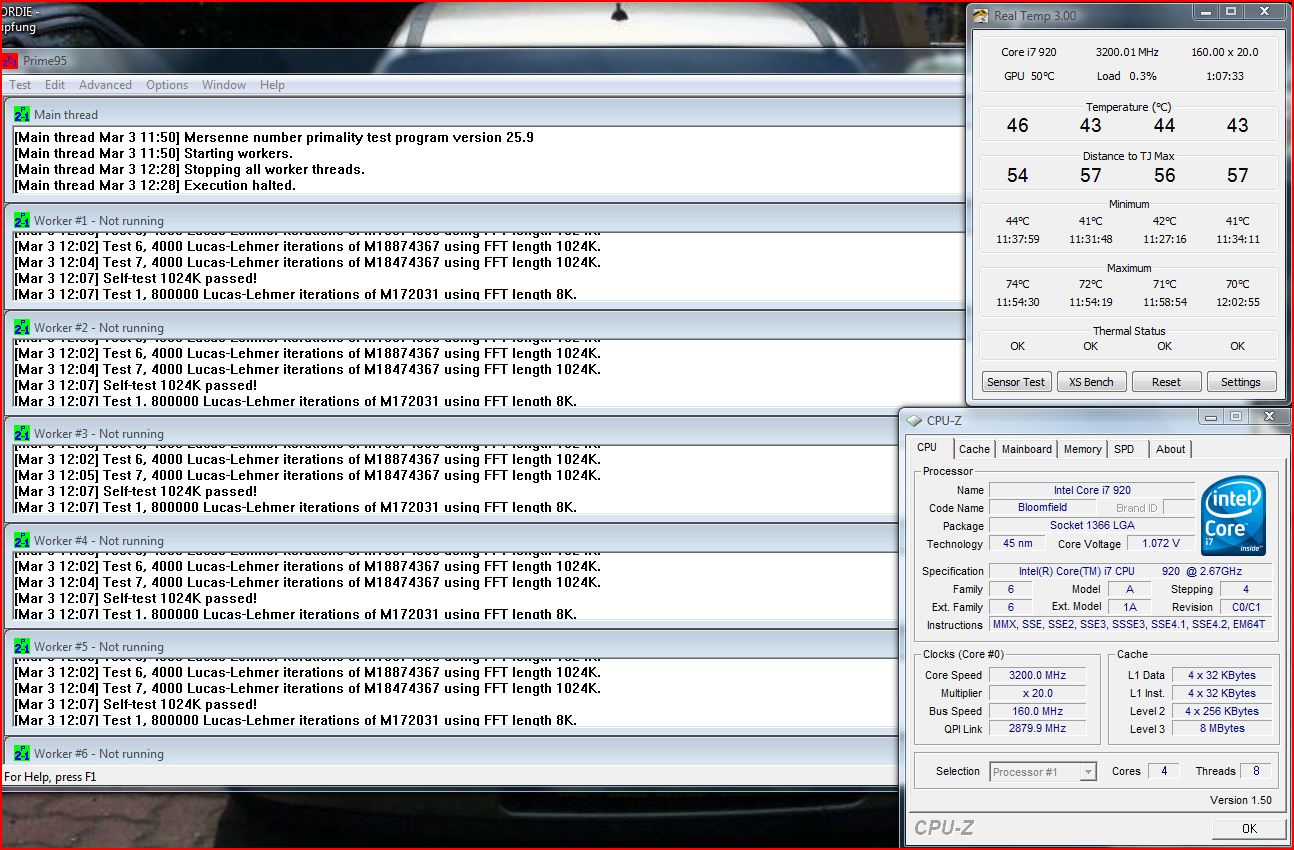This screenshot has height=850, width=1294.
Task: Click the Reset button in Real Temp
Action: pos(1166,382)
